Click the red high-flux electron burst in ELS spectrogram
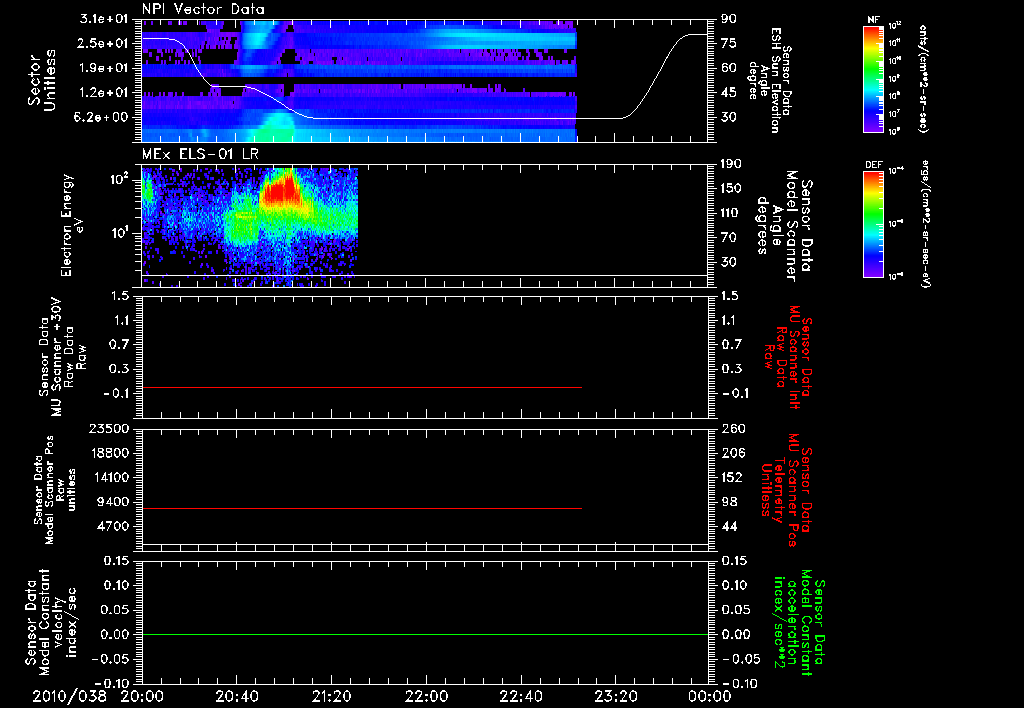Screen dimensions: 1024x708 click(x=281, y=190)
